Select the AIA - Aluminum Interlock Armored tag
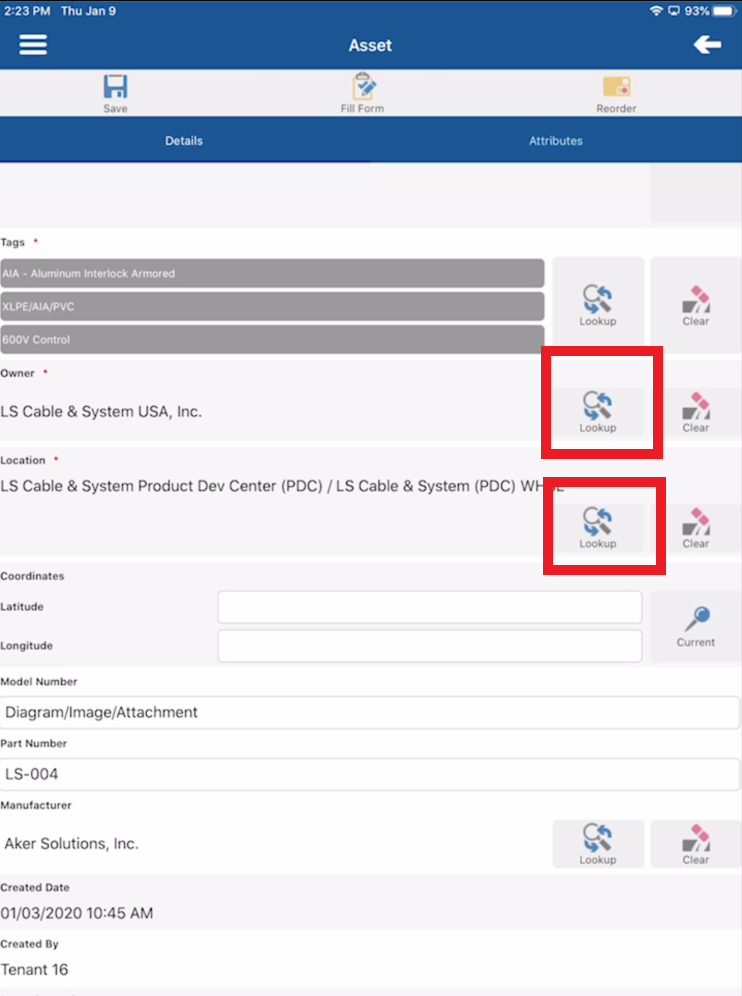Viewport: 742px width, 996px height. 272,273
